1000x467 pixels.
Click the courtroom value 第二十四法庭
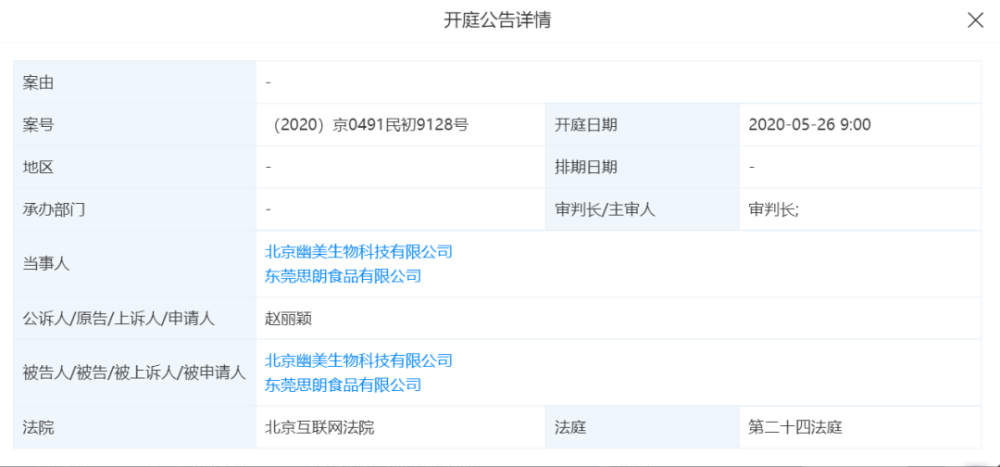click(795, 428)
